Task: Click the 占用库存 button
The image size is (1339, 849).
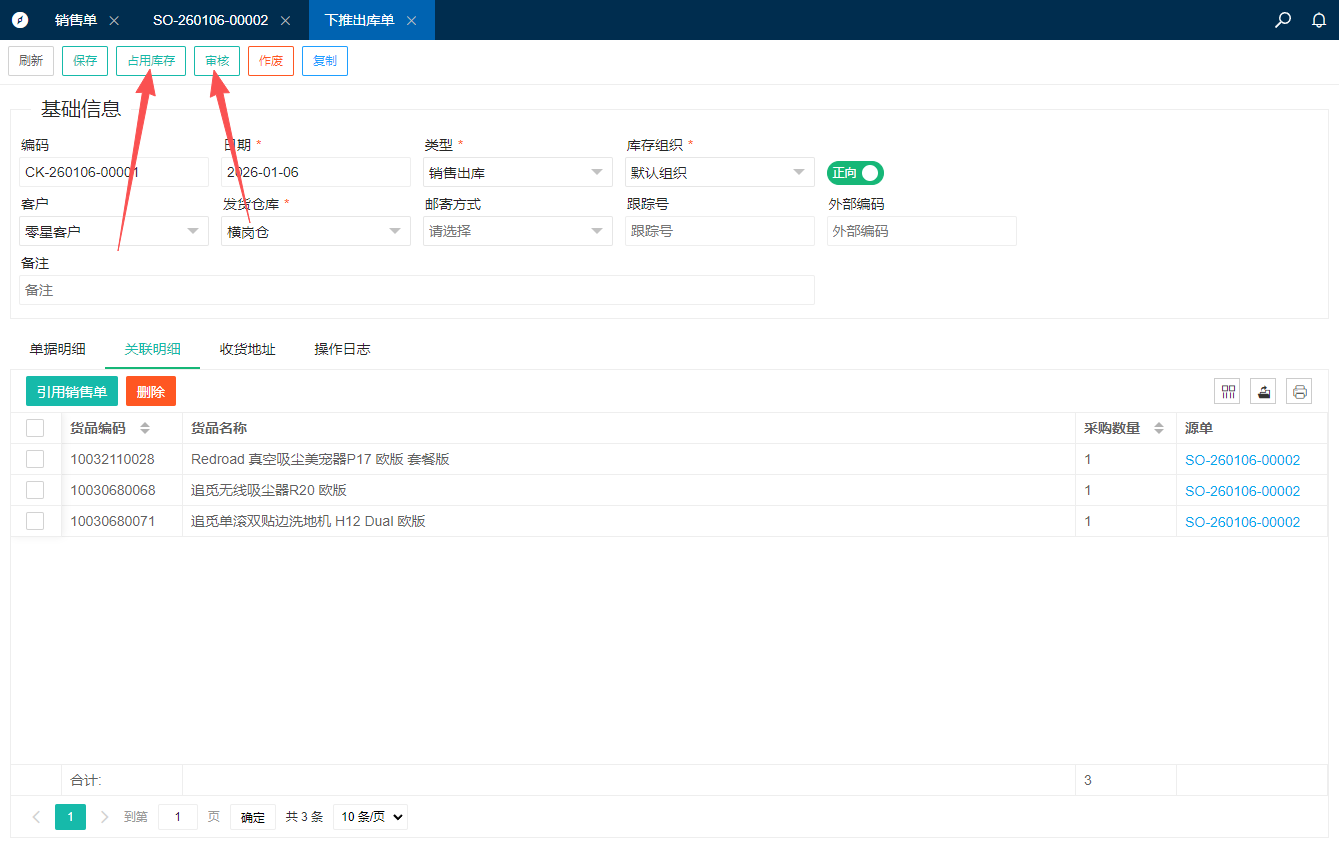Action: (x=151, y=61)
